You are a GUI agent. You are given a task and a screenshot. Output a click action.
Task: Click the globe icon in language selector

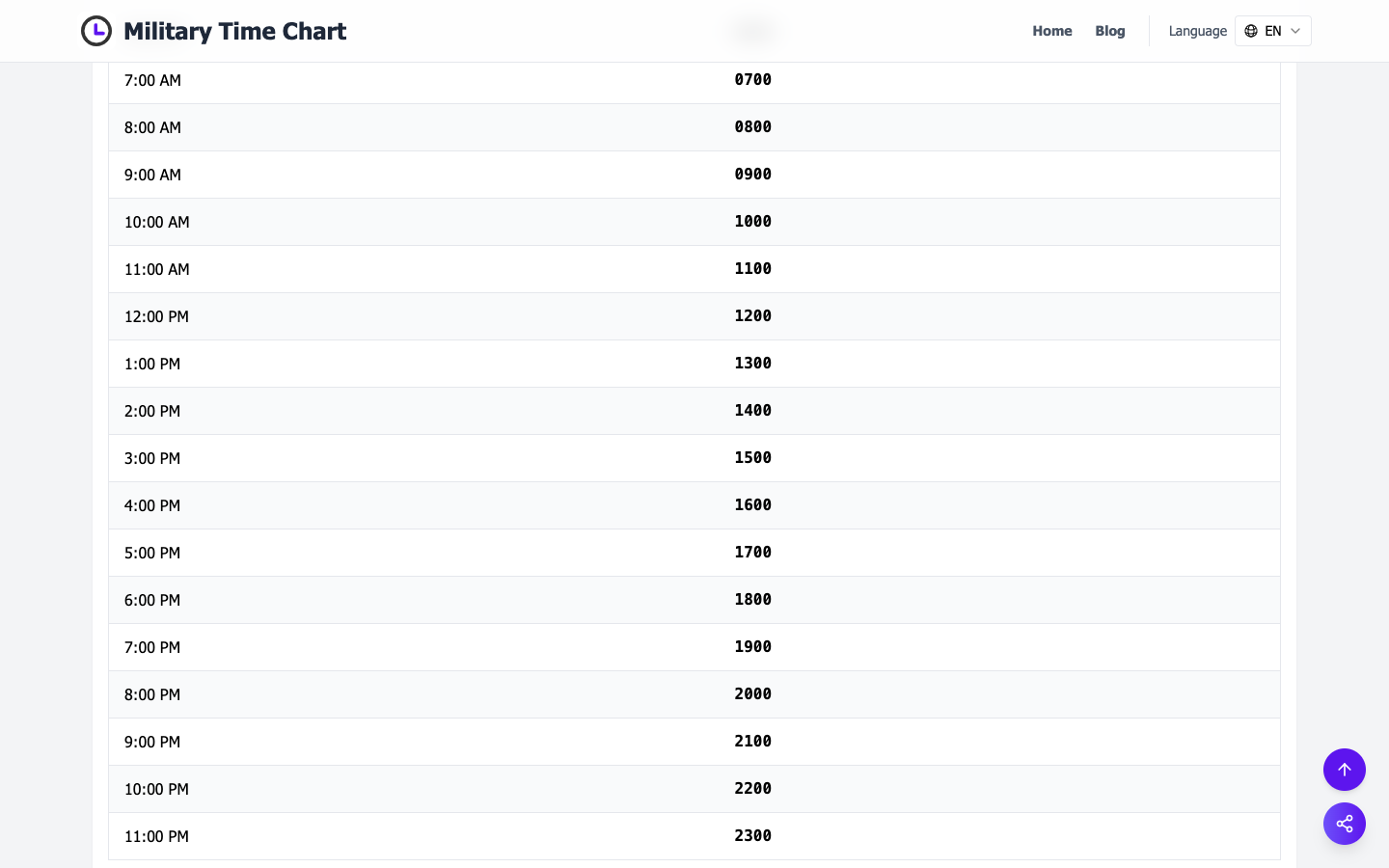click(x=1251, y=31)
